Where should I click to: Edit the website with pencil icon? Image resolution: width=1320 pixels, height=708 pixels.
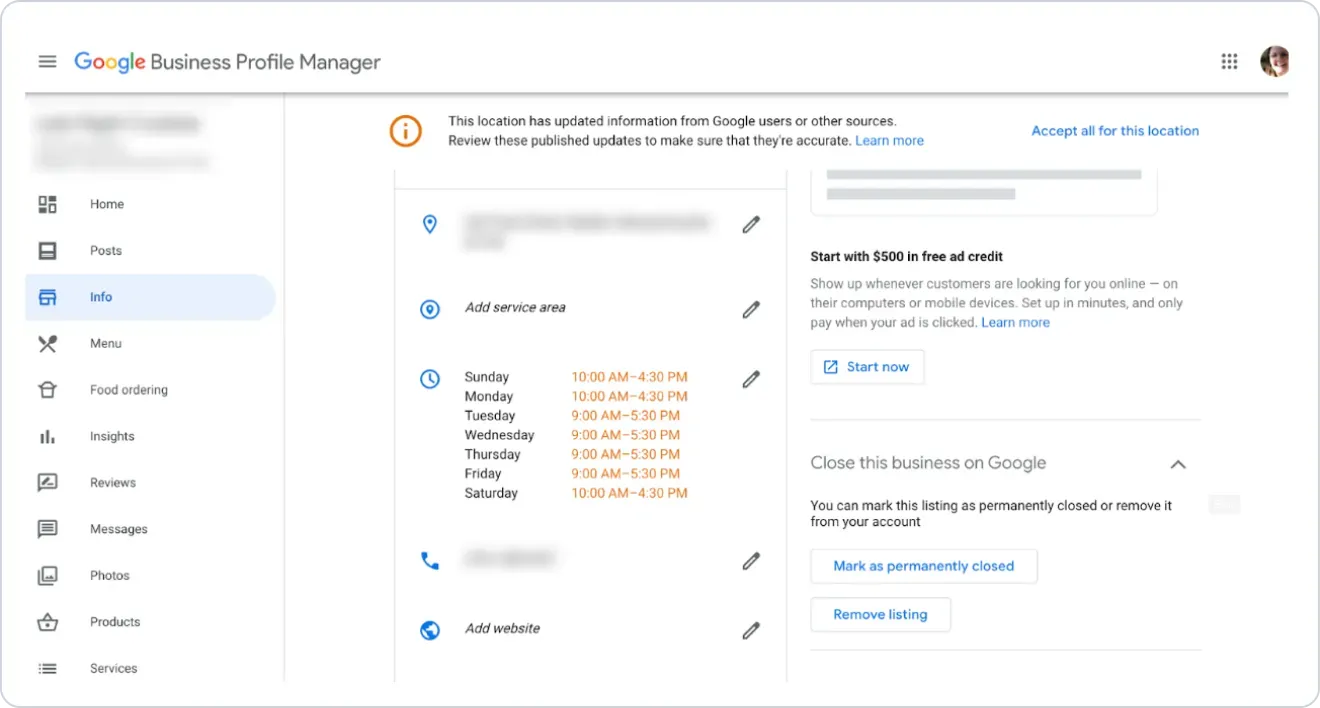(751, 631)
